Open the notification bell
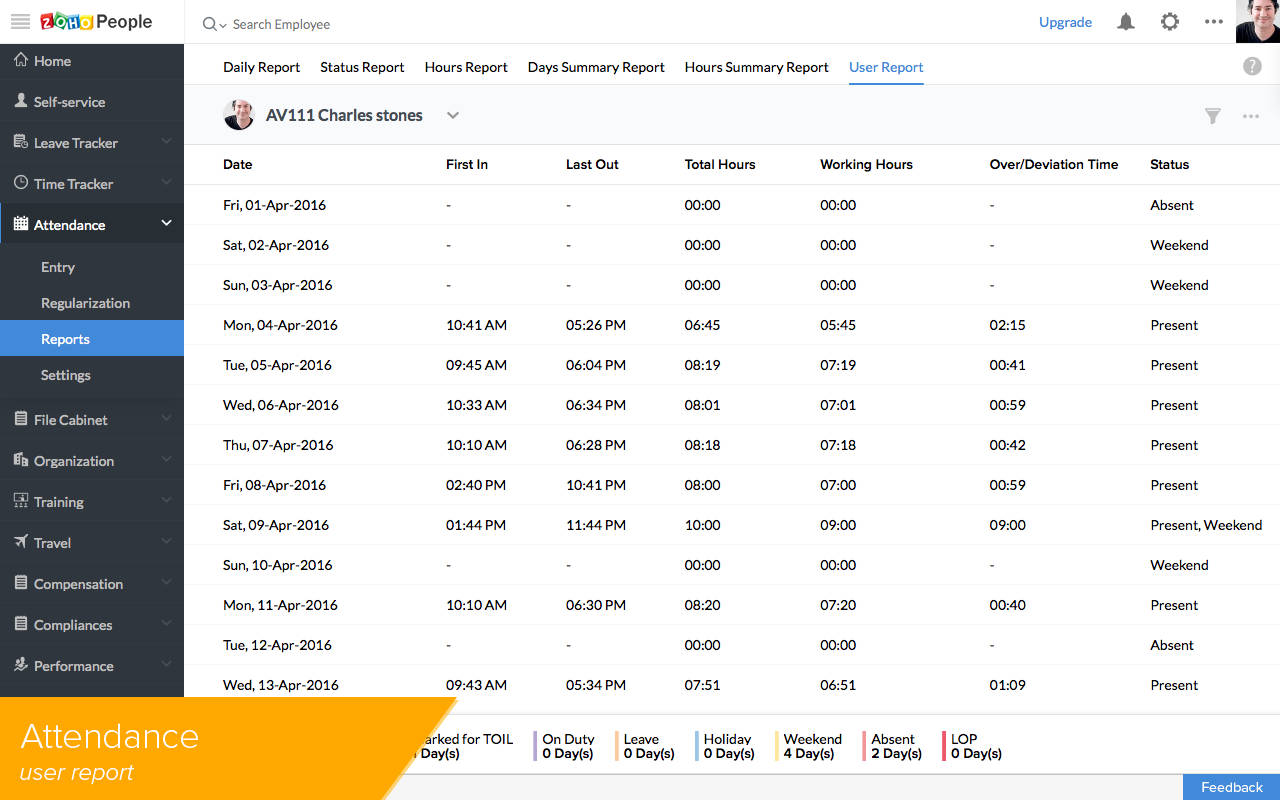This screenshot has width=1280, height=800. click(x=1125, y=21)
